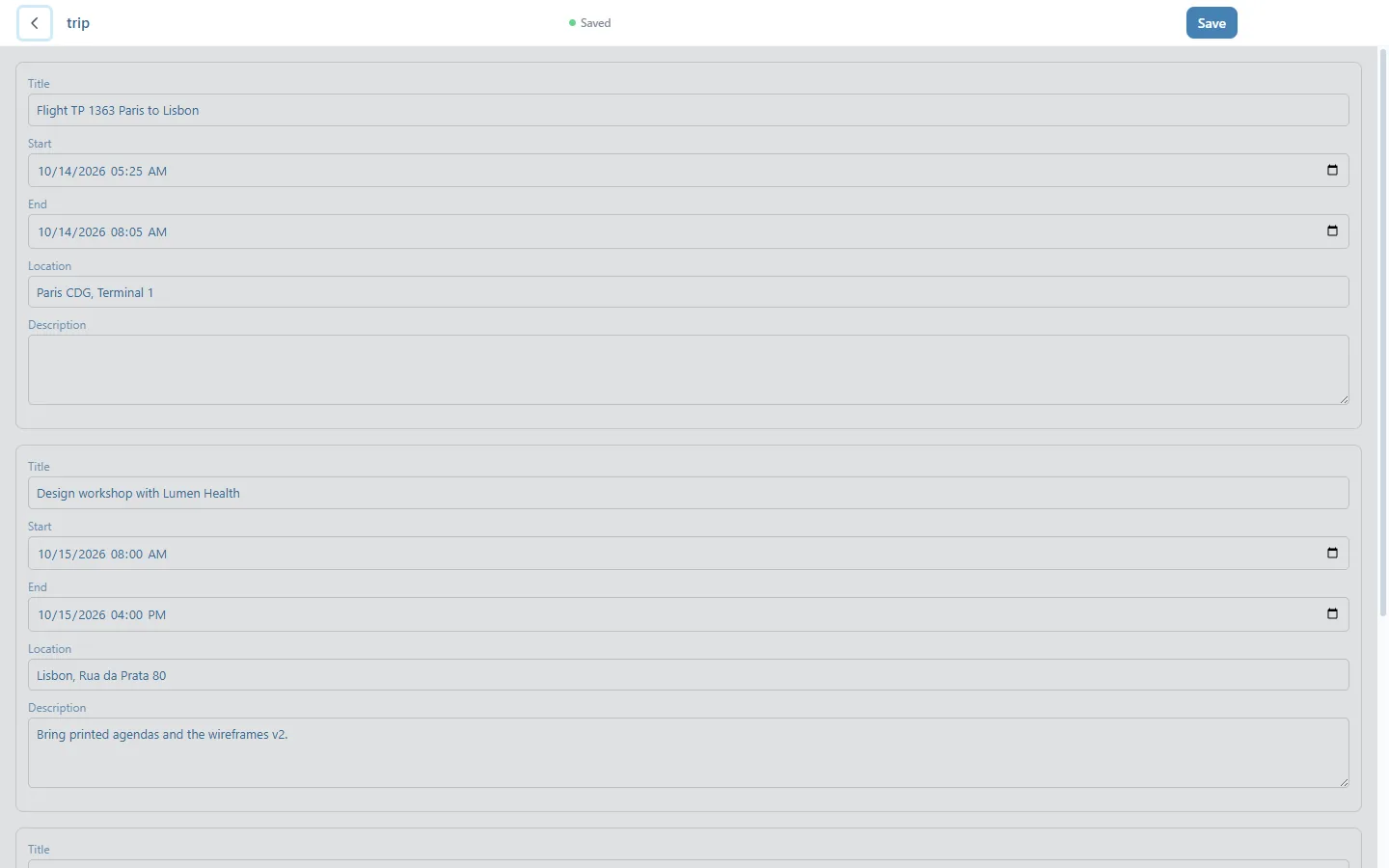Open calendar picker for 10/15/2026 04:00 PM end

1332,614
